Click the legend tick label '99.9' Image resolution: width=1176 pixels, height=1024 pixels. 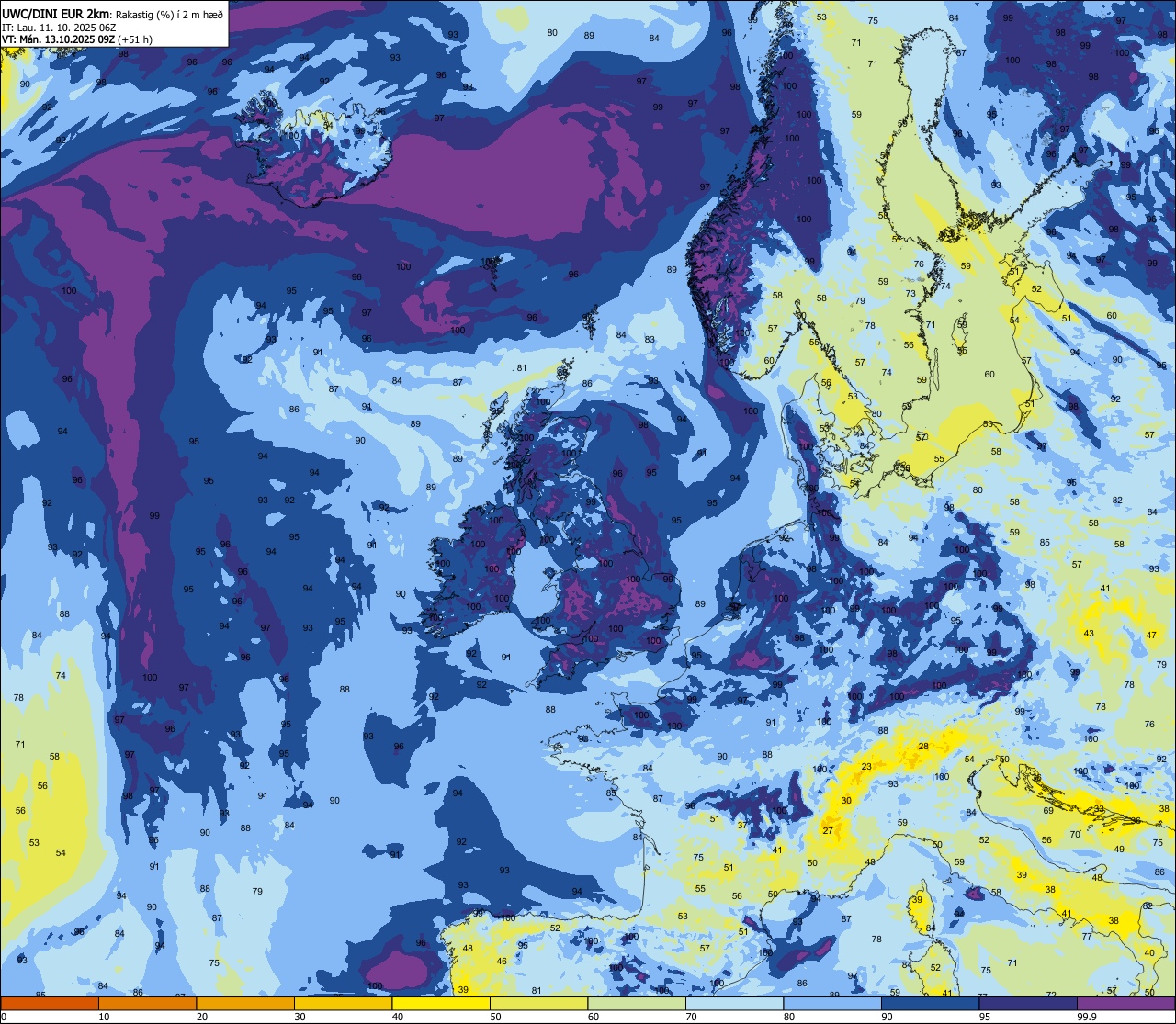[1088, 1017]
